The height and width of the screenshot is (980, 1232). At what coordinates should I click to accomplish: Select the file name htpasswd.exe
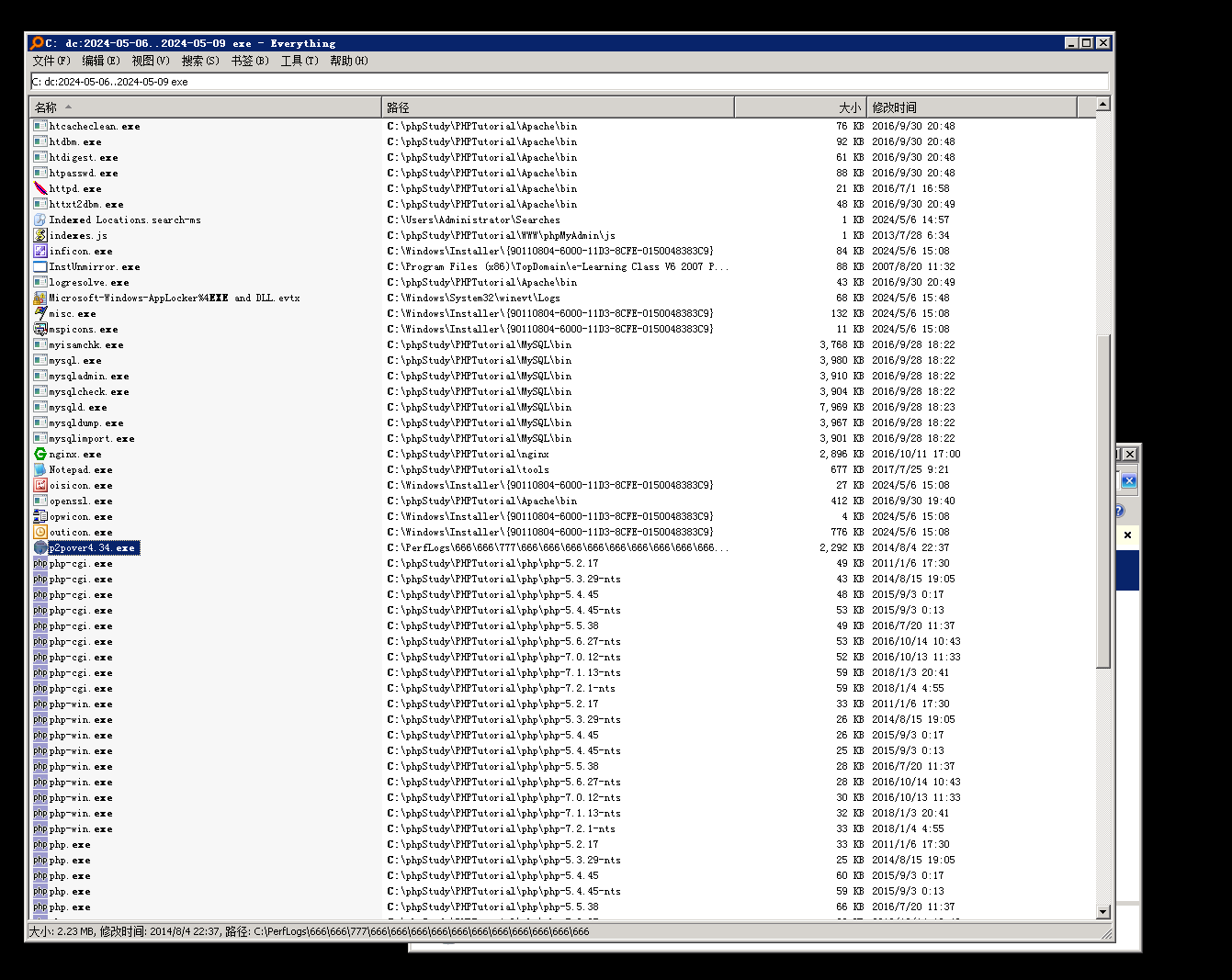[x=84, y=173]
